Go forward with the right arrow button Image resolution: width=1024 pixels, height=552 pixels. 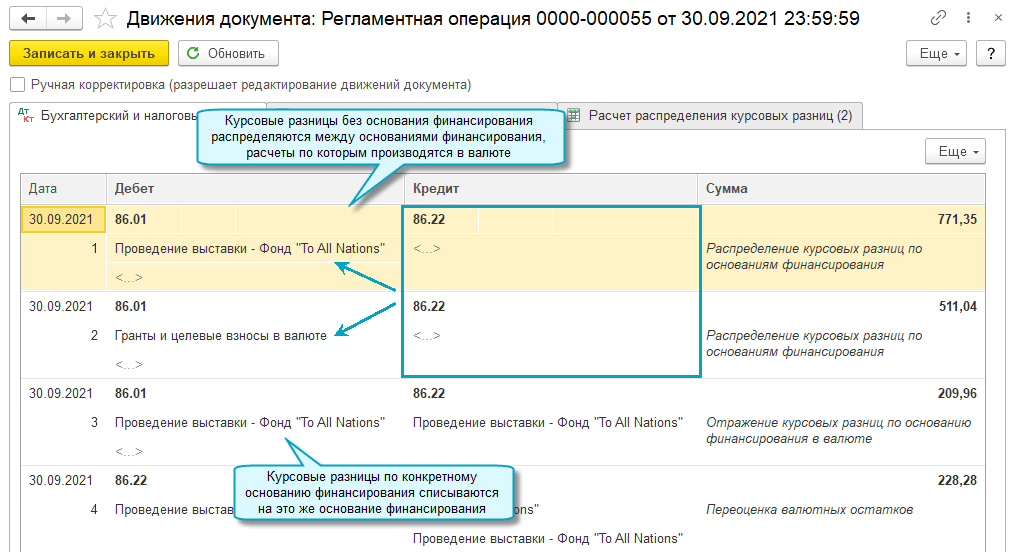(64, 18)
